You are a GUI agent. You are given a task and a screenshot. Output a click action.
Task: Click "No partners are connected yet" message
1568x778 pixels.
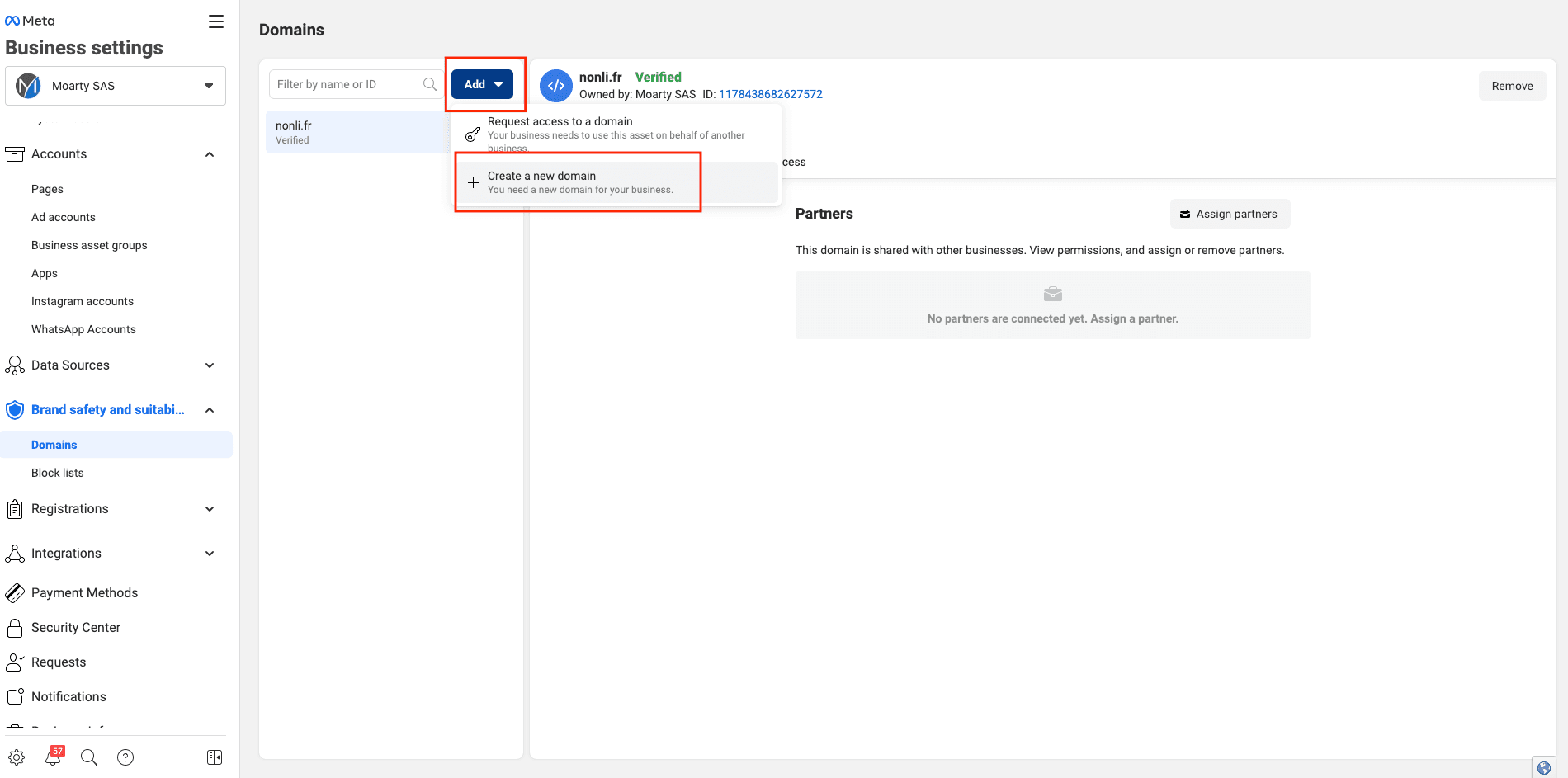coord(1052,318)
